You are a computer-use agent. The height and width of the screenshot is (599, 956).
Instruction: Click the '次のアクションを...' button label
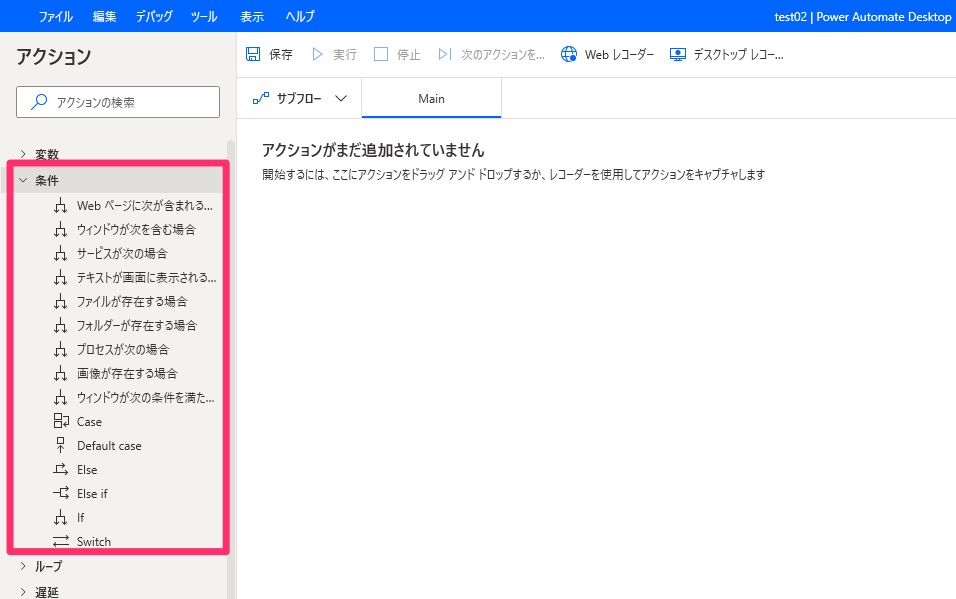tap(502, 55)
